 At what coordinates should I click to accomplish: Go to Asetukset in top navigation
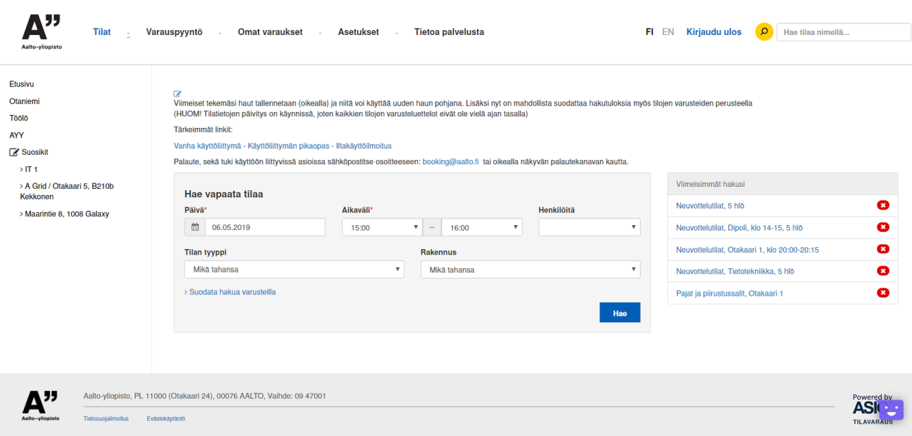tap(358, 32)
